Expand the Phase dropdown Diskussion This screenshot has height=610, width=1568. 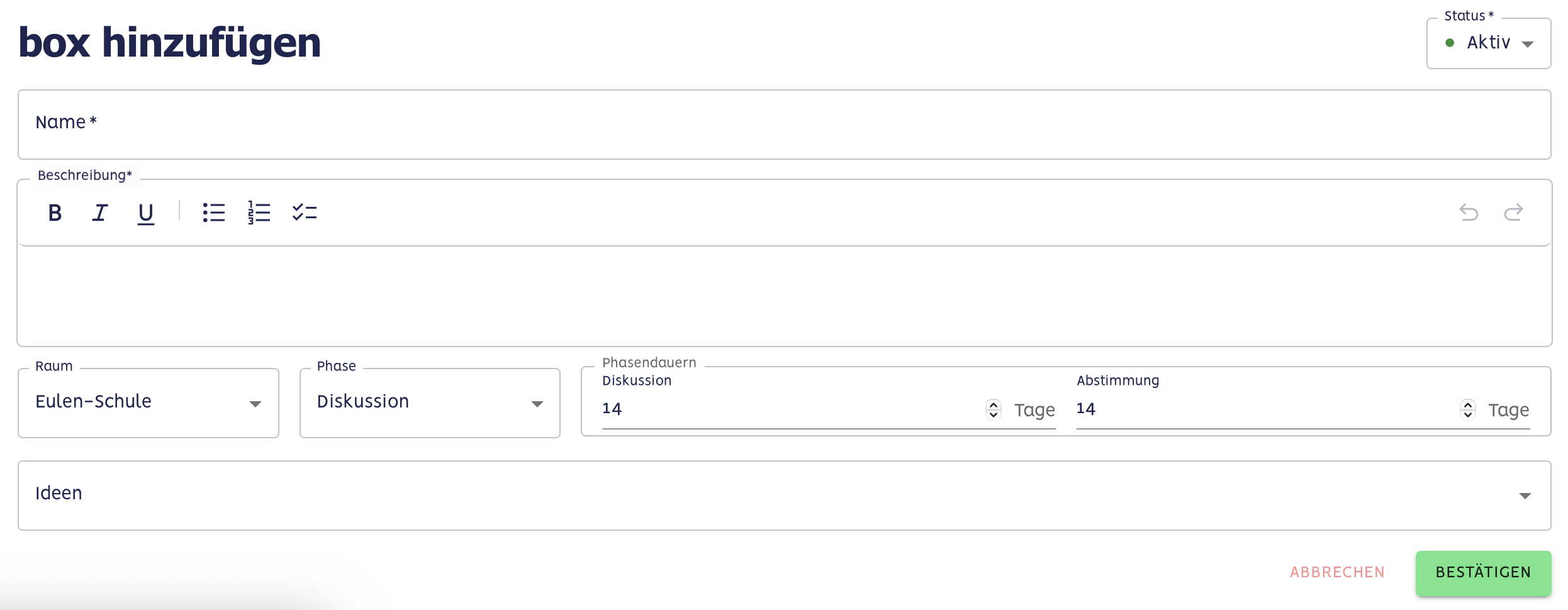(x=430, y=402)
